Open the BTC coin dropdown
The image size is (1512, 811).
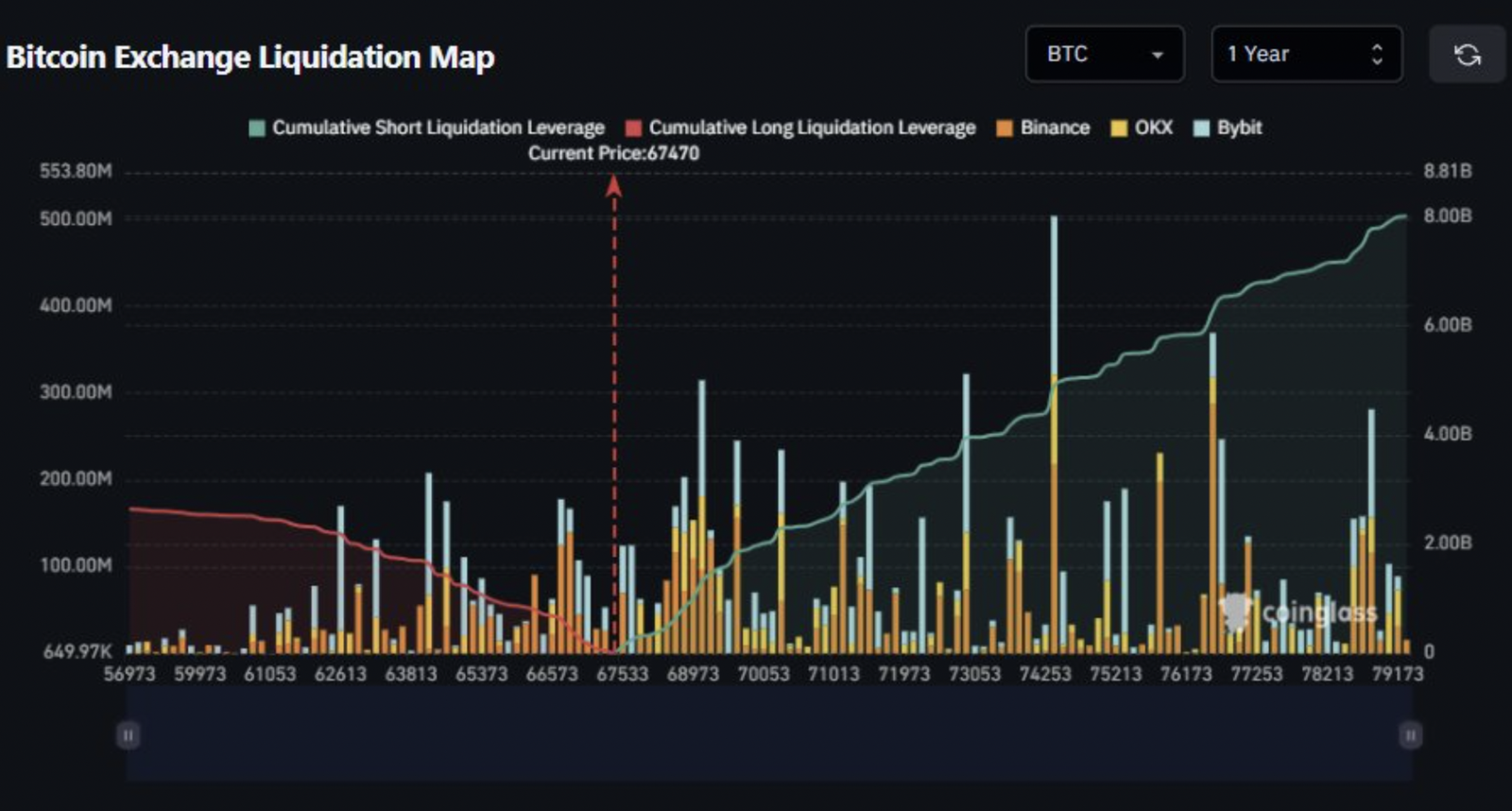(1104, 55)
